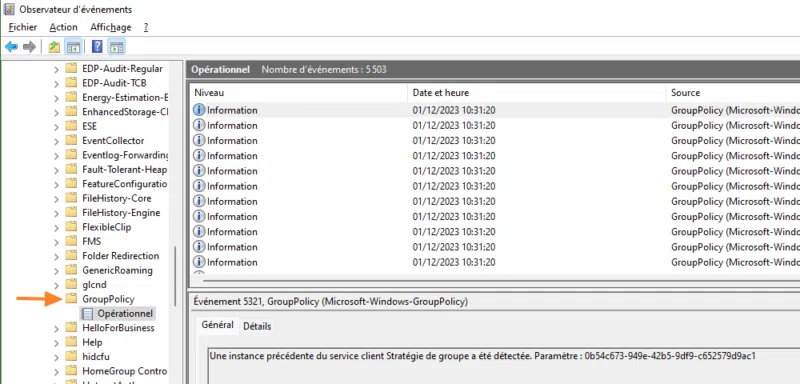This screenshot has width=800, height=384.
Task: Select the GenericRoaming folder icon
Action: pos(71,270)
